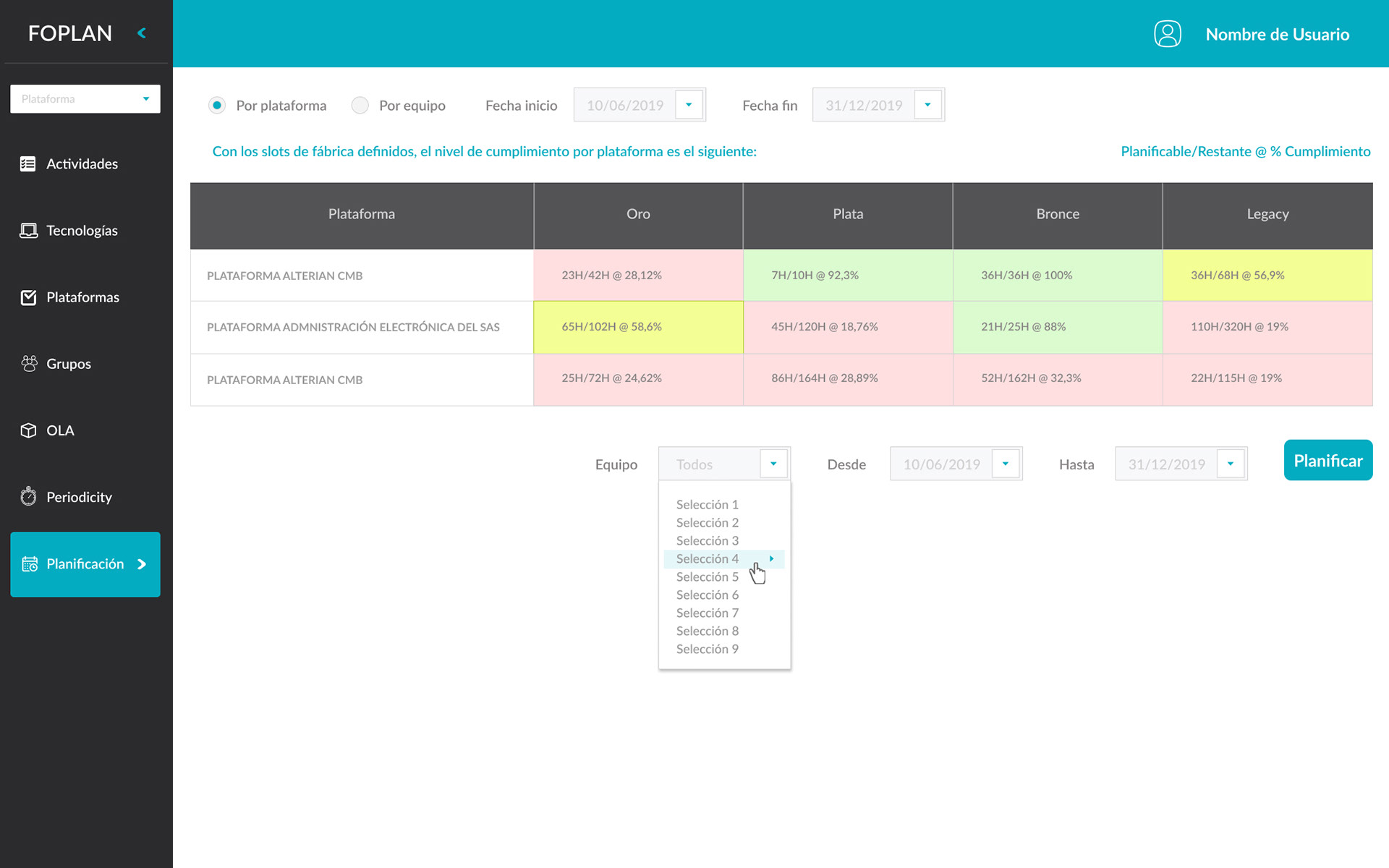Choose Selección 7 in the Equipo list
Viewport: 1389px width, 868px height.
[x=708, y=613]
